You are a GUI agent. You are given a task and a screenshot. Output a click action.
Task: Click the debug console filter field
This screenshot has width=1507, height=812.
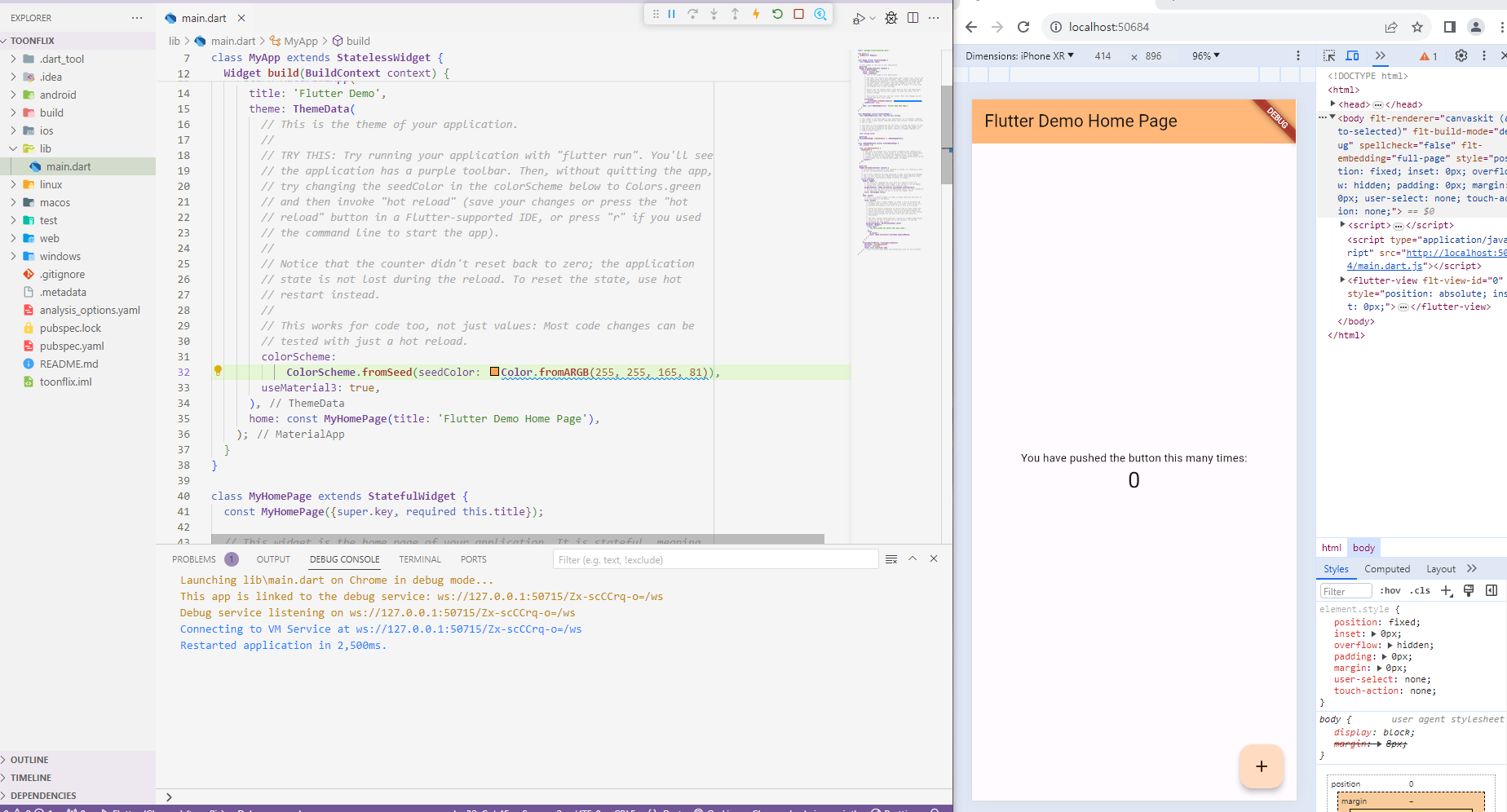[715, 559]
